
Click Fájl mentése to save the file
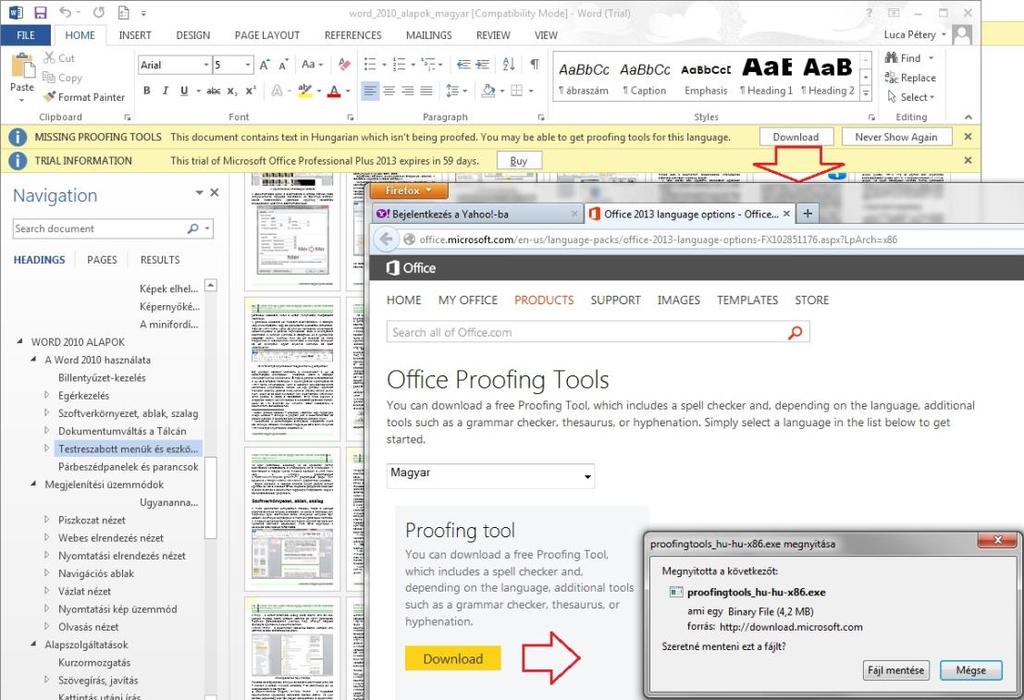(x=896, y=670)
